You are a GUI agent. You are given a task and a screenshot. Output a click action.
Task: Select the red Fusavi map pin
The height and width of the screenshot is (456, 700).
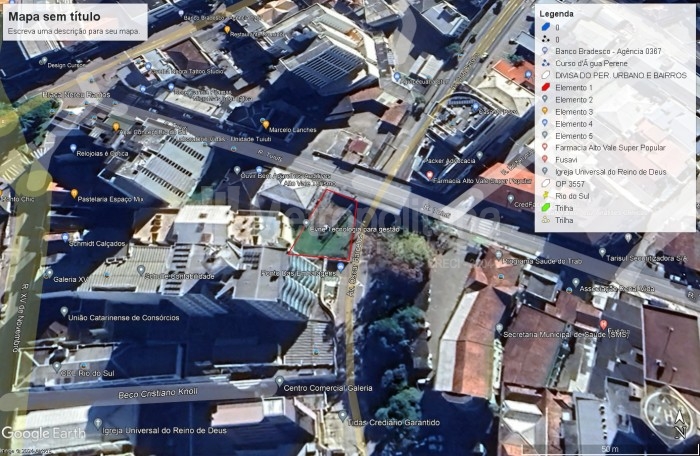click(603, 324)
